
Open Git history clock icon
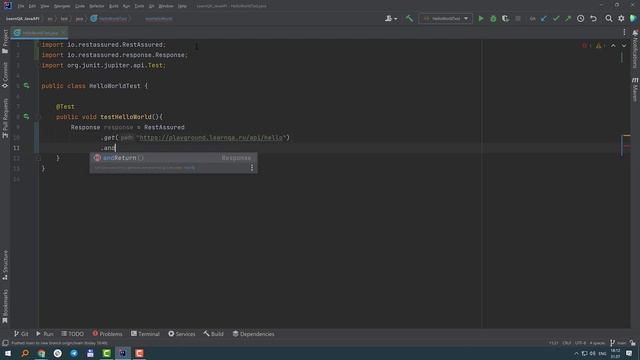coord(580,18)
